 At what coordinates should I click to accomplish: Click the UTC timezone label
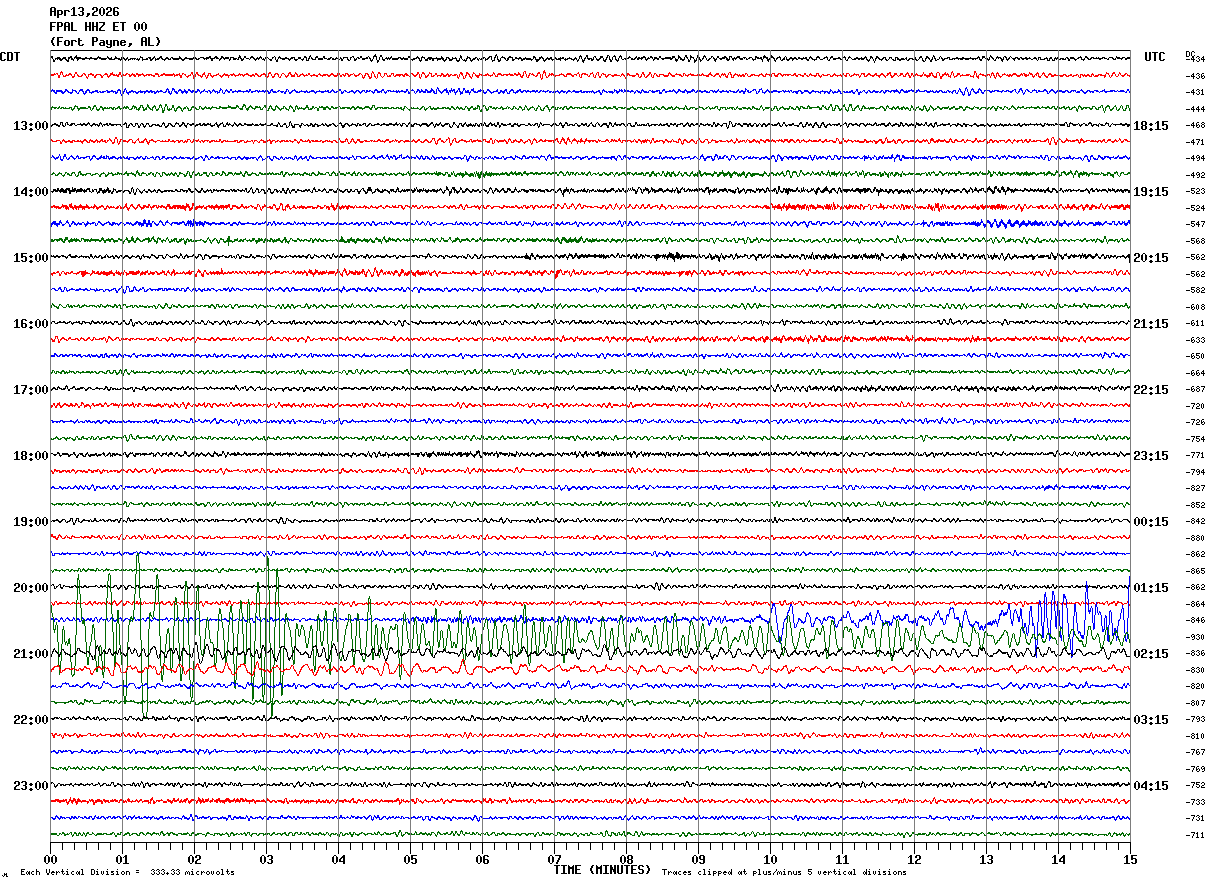(1155, 57)
